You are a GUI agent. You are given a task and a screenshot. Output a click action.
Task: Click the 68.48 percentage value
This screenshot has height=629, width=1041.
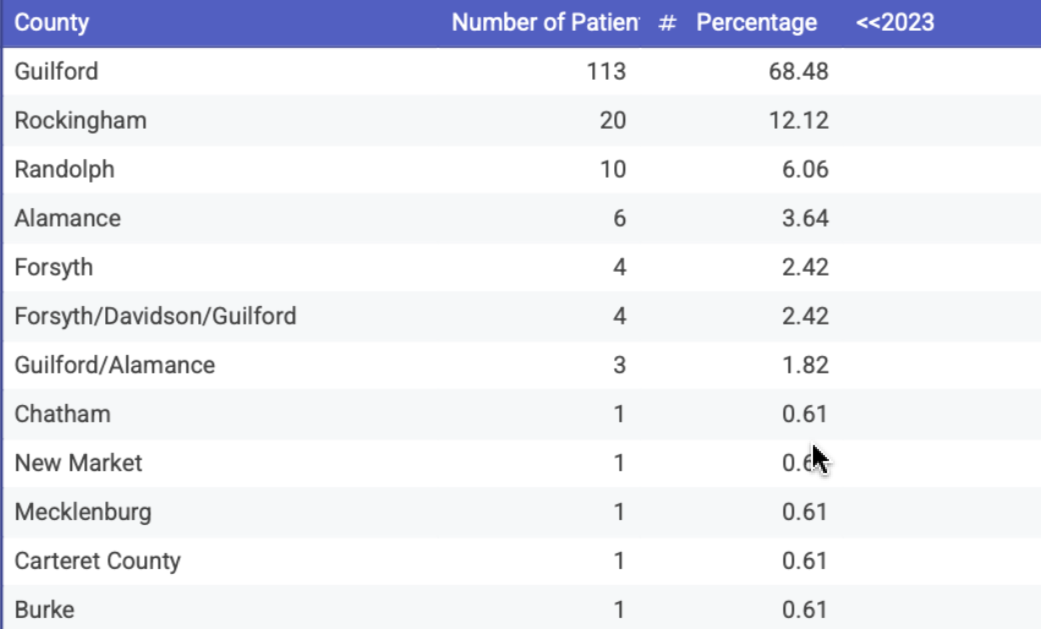click(803, 71)
